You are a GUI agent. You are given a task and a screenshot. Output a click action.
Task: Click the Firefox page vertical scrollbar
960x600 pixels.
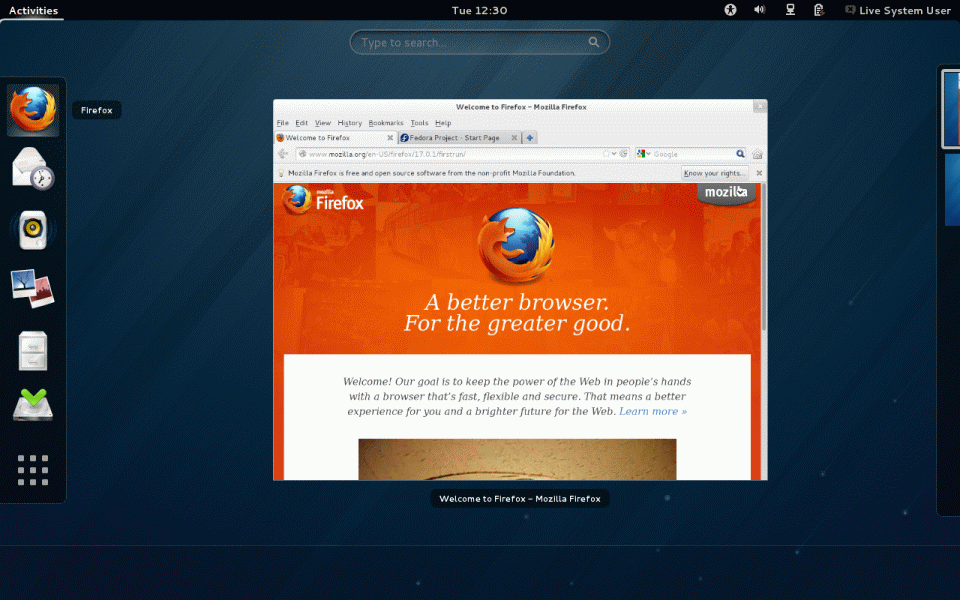[763, 257]
